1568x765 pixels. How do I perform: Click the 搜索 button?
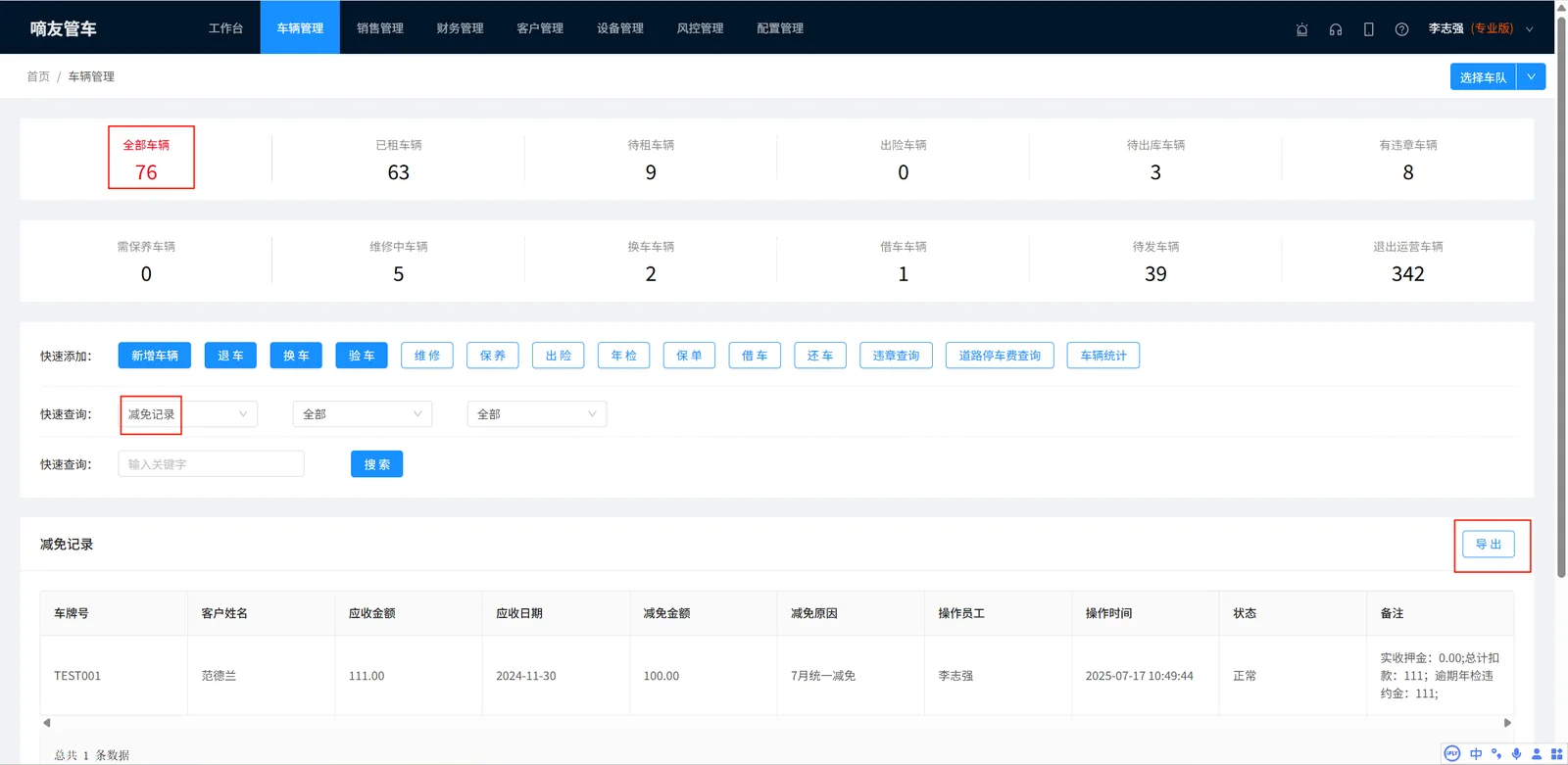377,464
